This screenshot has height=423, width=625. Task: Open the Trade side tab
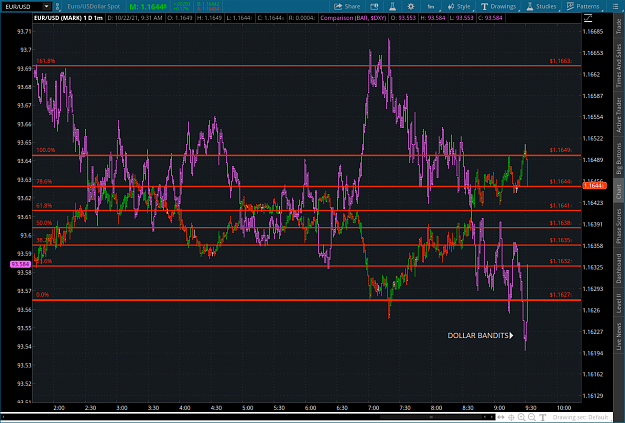[x=619, y=26]
